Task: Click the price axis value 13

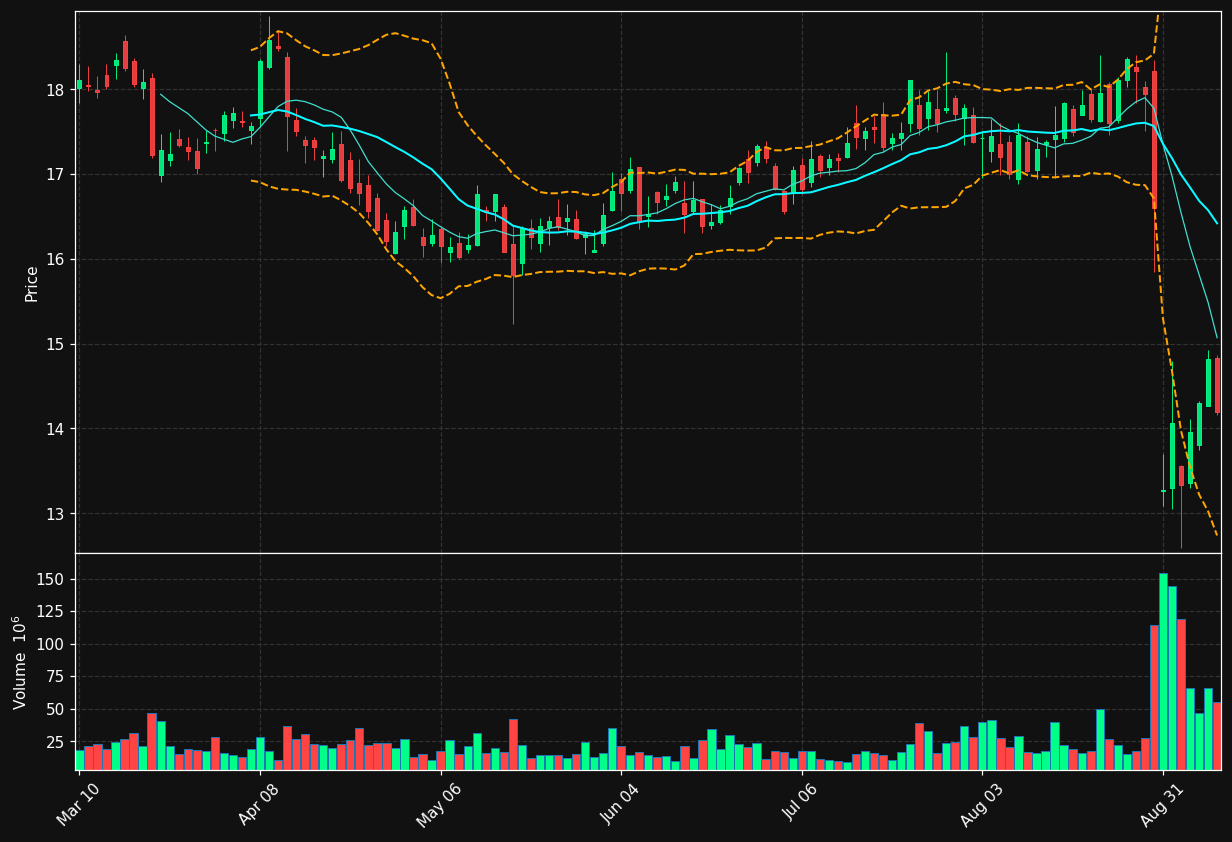Action: pyautogui.click(x=55, y=514)
